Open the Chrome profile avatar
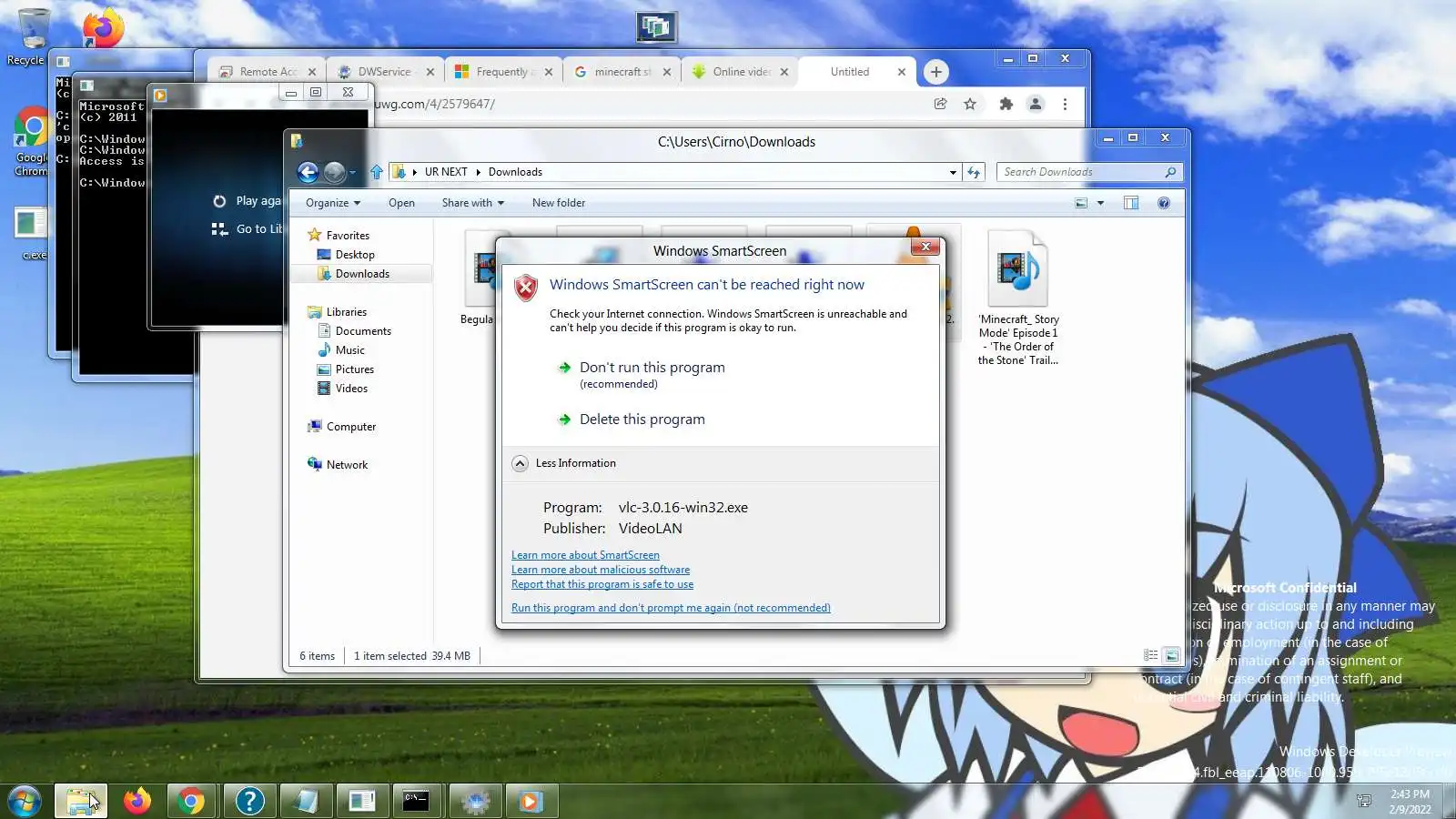The width and height of the screenshot is (1456, 819). click(x=1036, y=104)
